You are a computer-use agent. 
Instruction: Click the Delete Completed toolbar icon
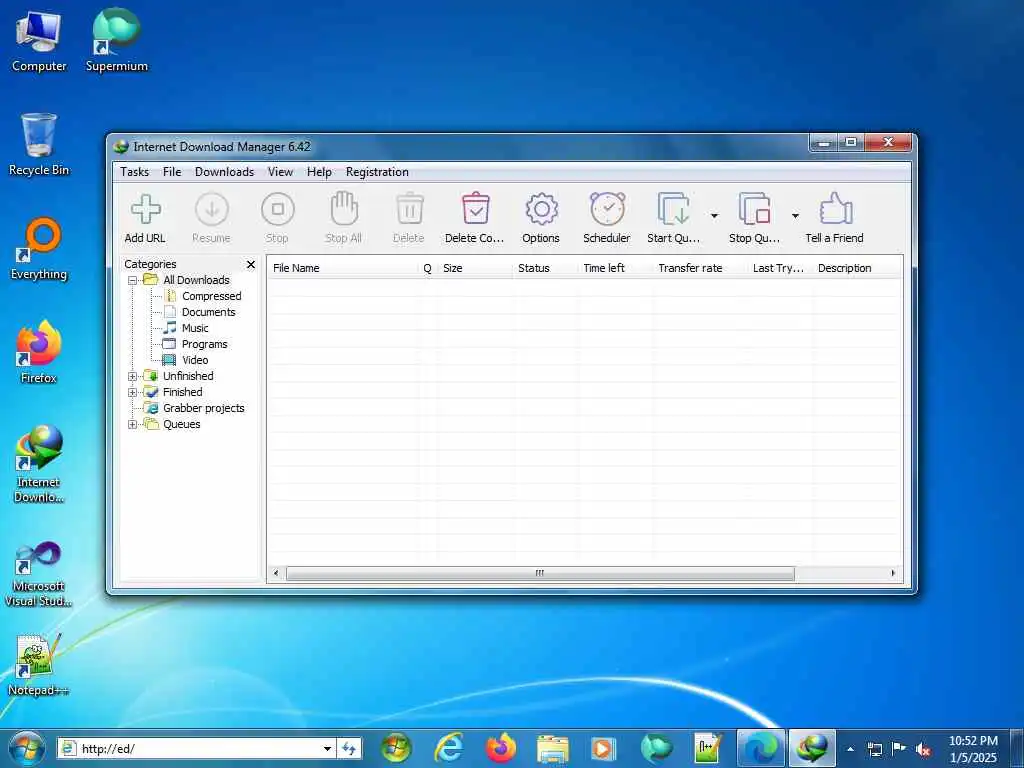(475, 208)
